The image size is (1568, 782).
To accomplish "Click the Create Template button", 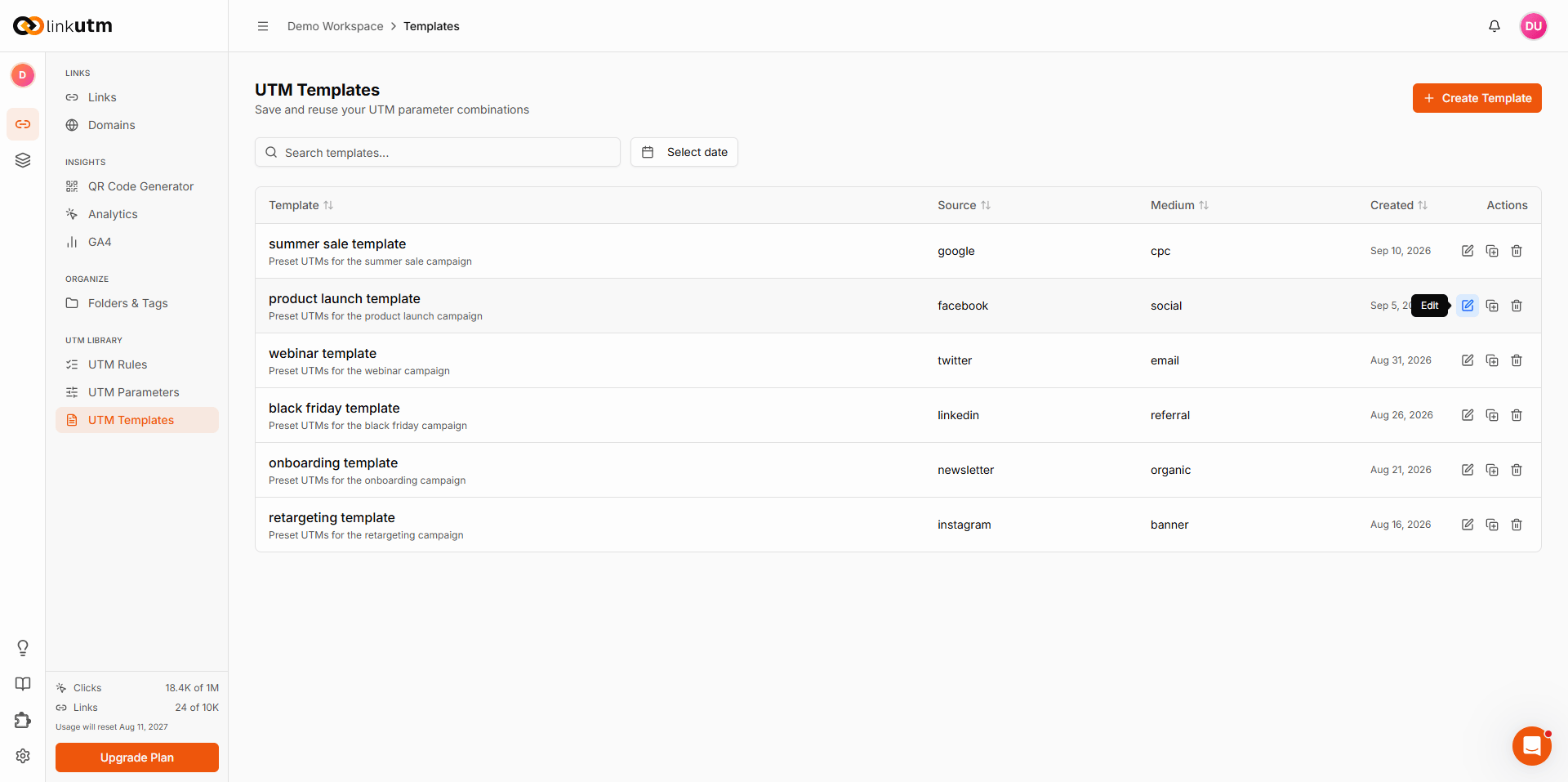I will (x=1477, y=98).
